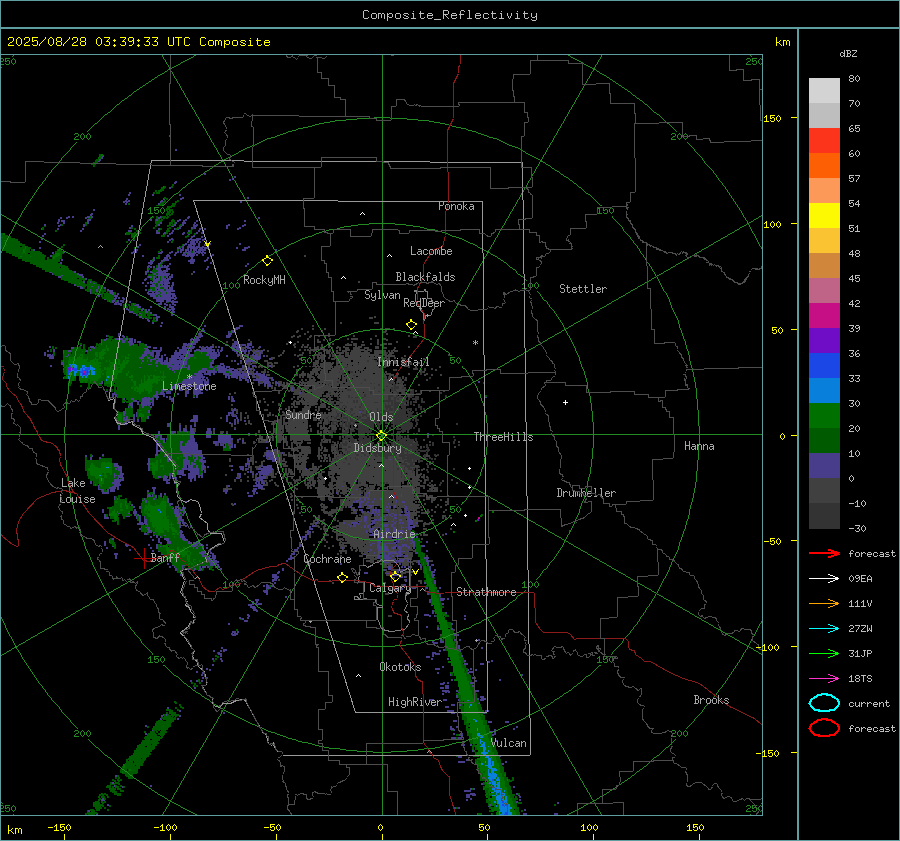Select the 'Blackfalds' label
900x841 pixels.
click(425, 277)
